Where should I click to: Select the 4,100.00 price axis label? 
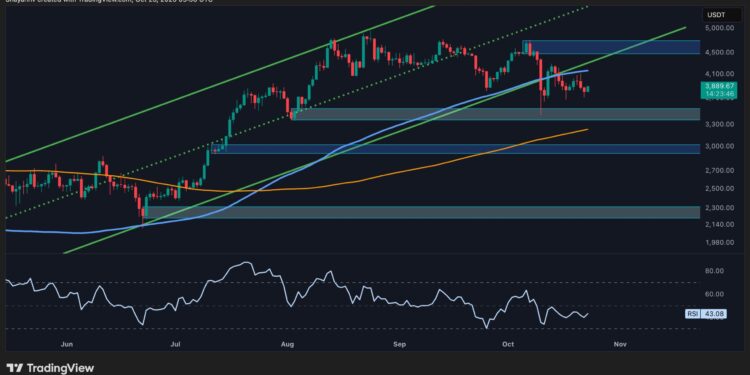click(718, 74)
